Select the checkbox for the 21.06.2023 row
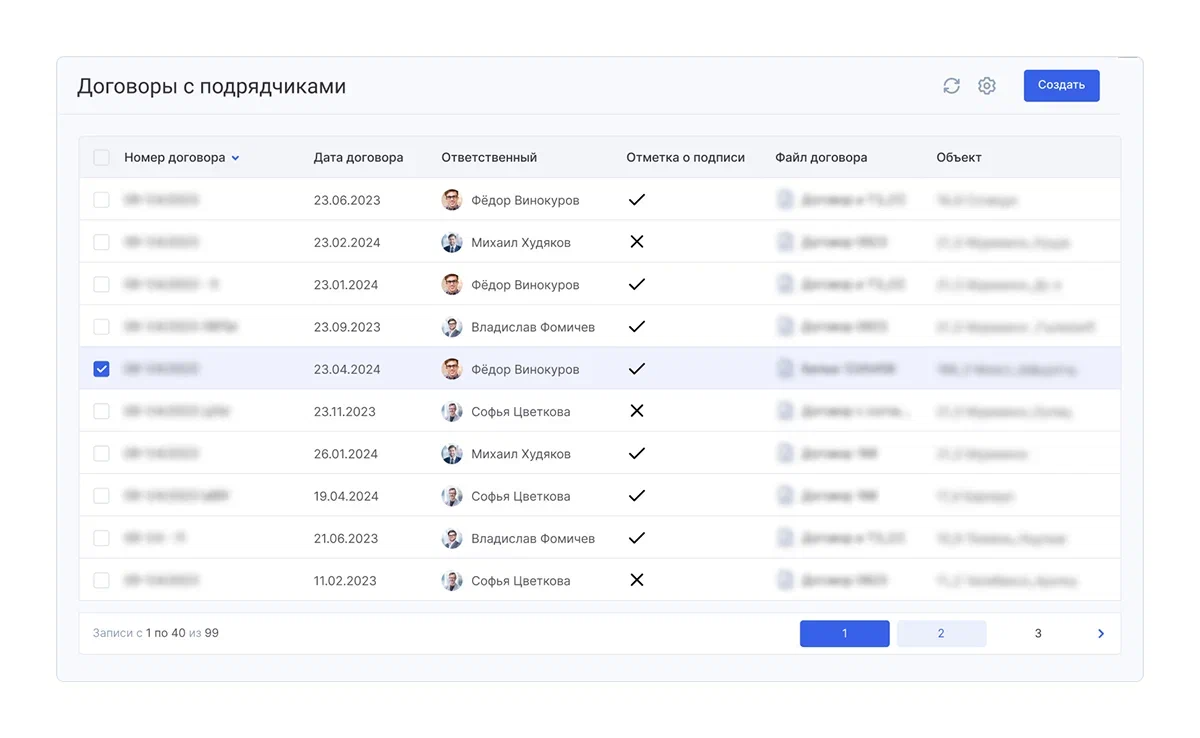This screenshot has width=1200, height=738. click(101, 538)
